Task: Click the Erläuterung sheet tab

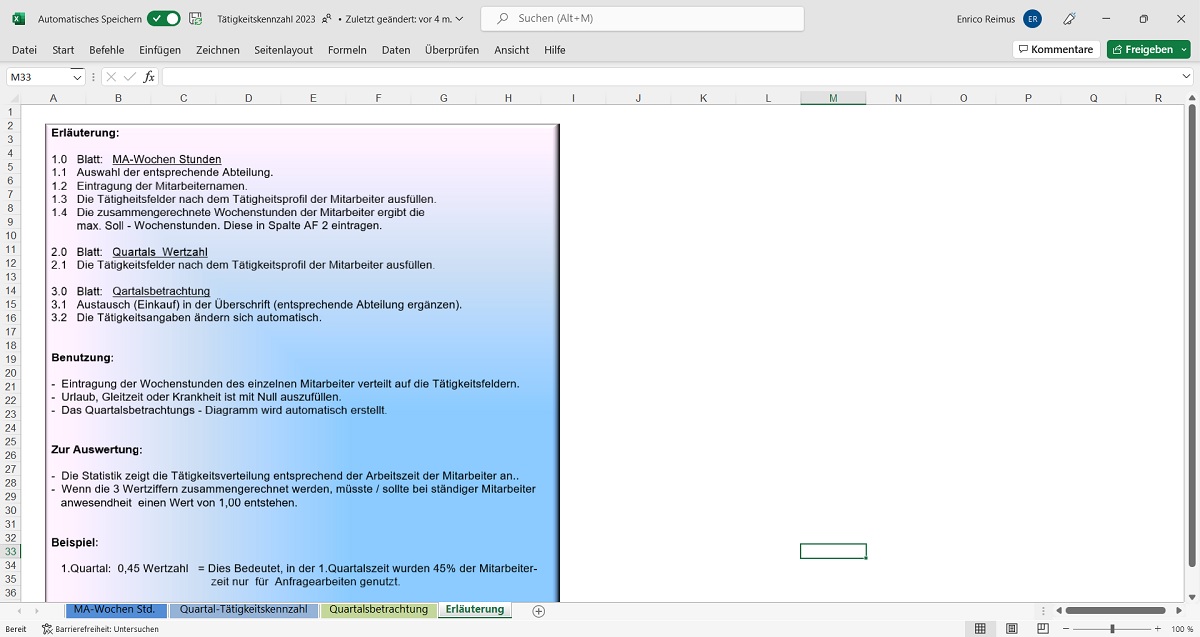Action: 475,610
